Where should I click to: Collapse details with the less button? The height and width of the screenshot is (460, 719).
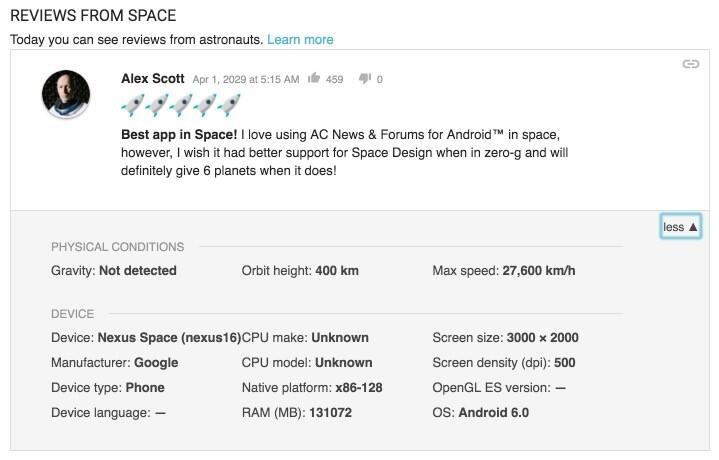click(680, 227)
